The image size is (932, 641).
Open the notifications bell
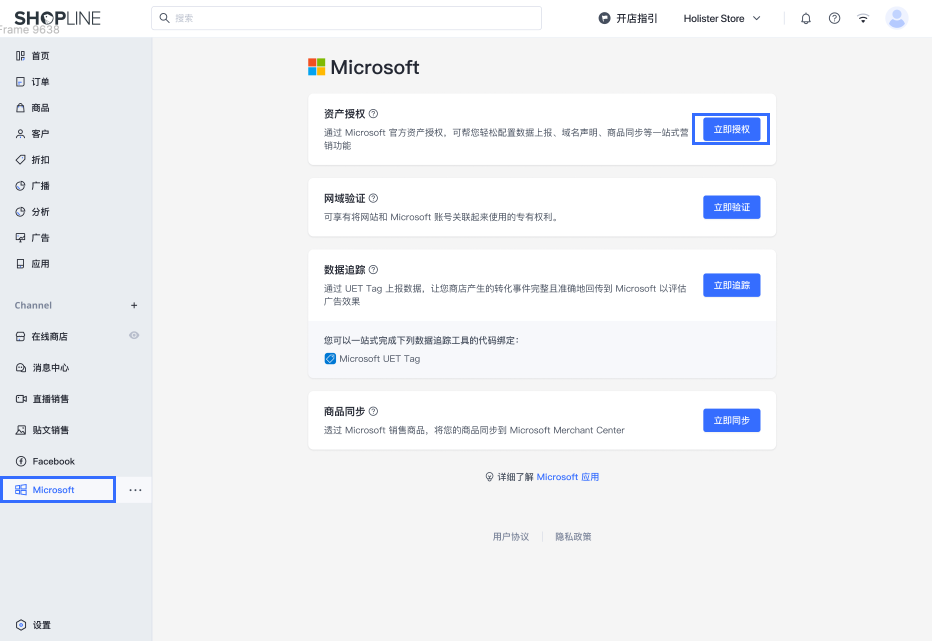point(806,18)
